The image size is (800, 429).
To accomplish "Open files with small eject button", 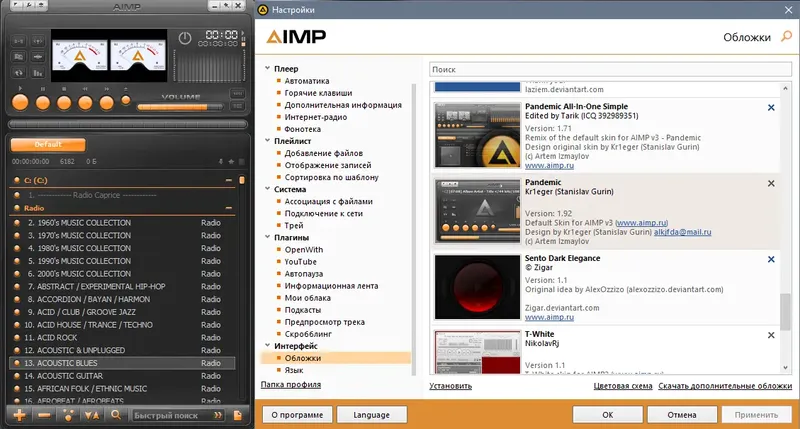I will coord(126,100).
